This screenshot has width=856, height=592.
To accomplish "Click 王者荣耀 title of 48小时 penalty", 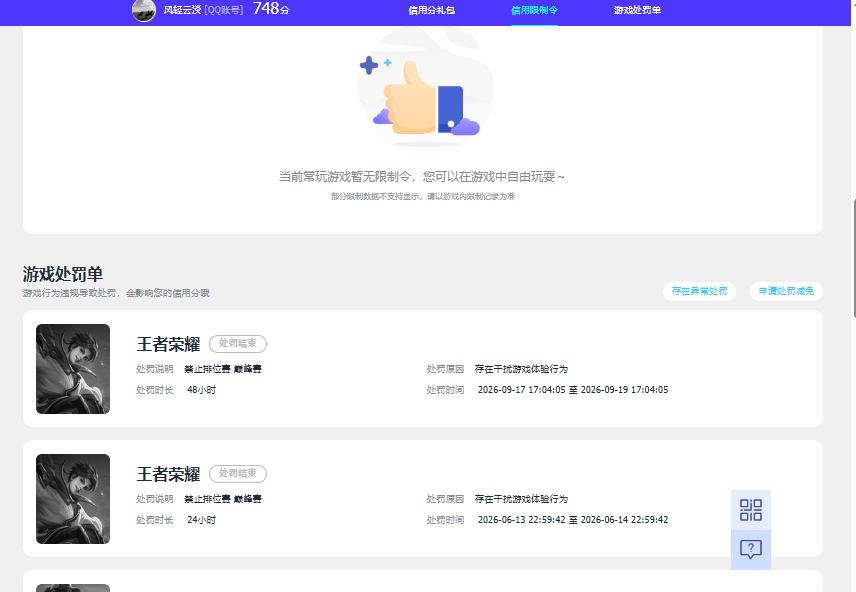I will point(168,344).
